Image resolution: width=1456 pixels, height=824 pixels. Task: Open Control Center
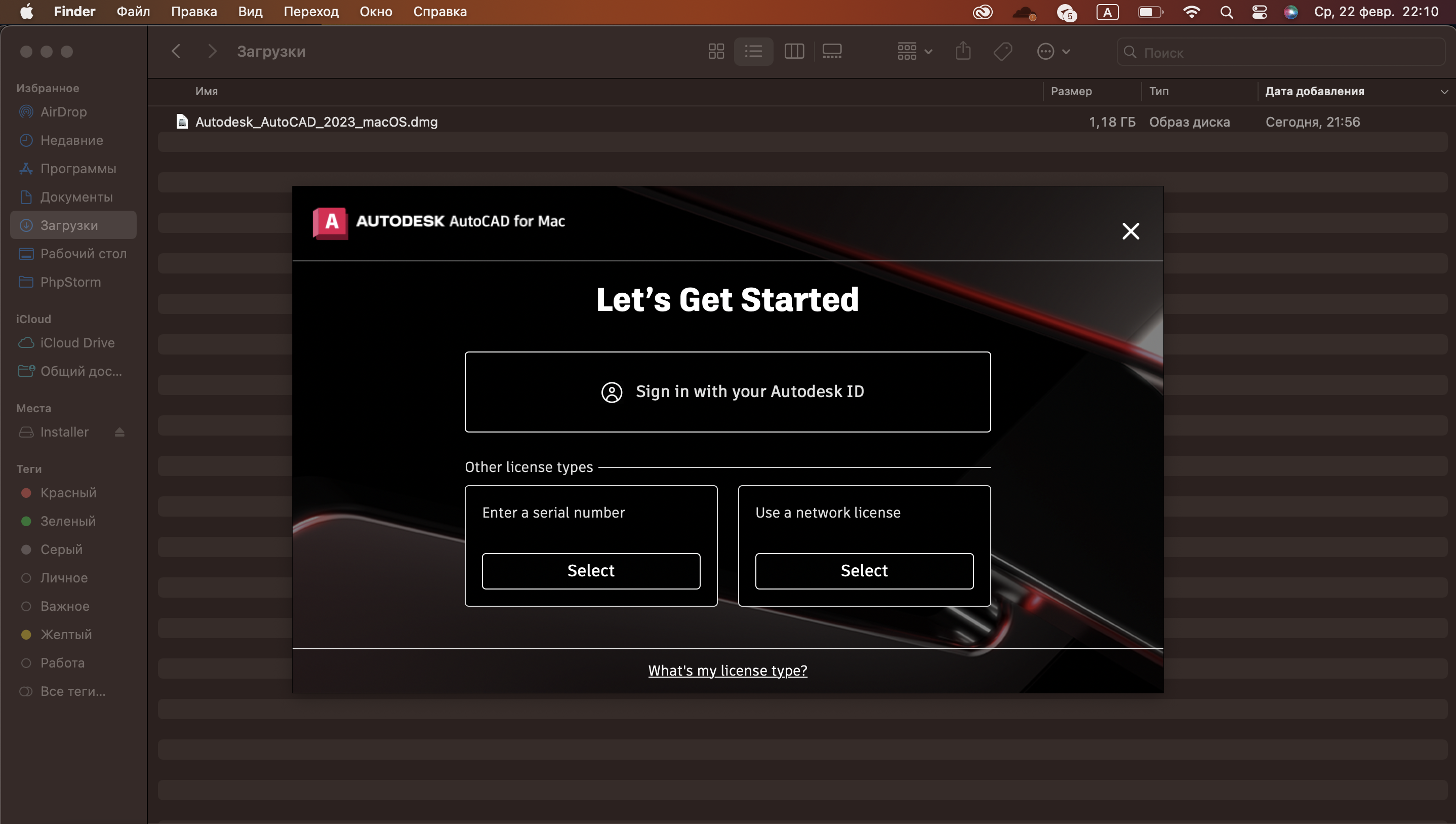click(1259, 12)
